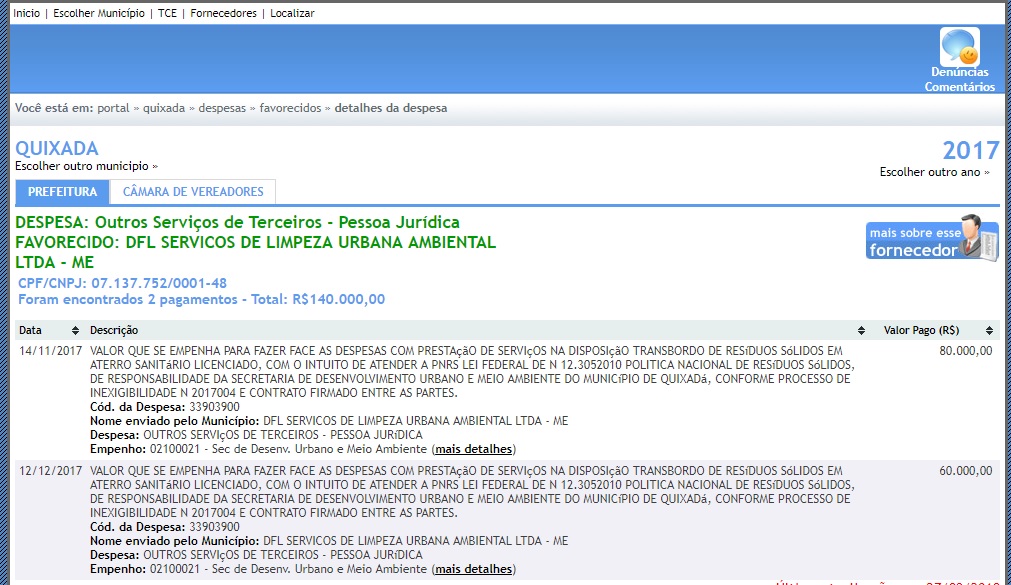Select the Prefeitura tab
This screenshot has height=585, width=1011.
(62, 192)
